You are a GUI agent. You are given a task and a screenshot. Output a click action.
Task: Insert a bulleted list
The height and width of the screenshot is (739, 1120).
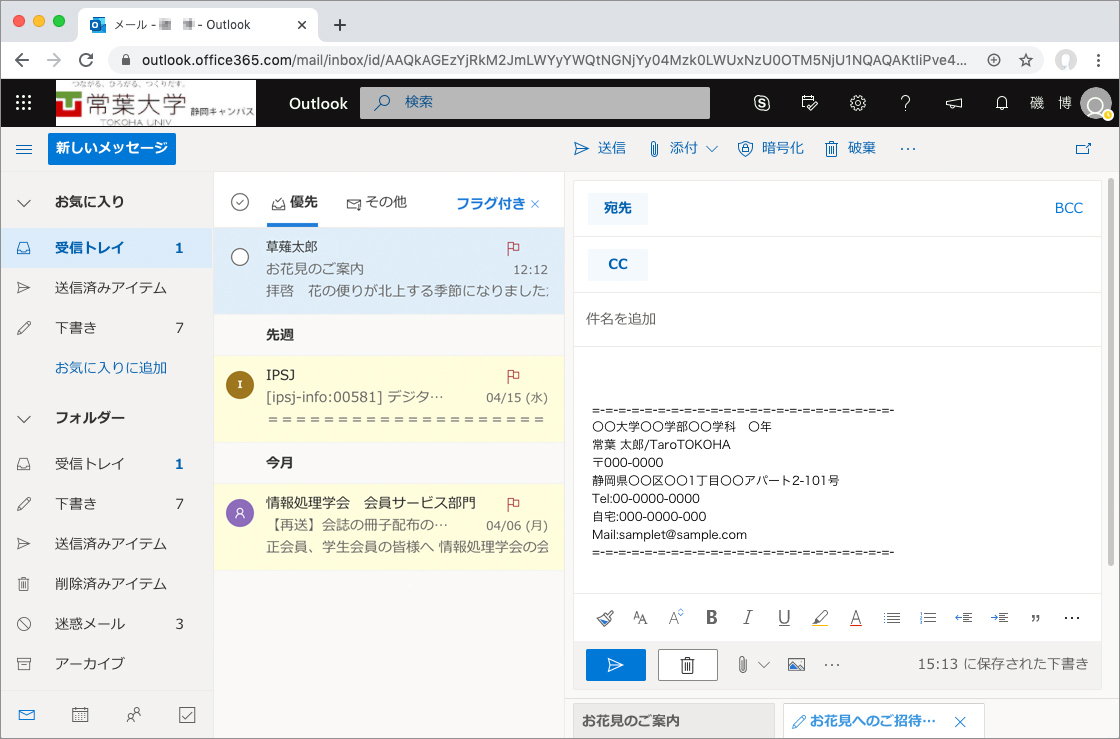(892, 618)
